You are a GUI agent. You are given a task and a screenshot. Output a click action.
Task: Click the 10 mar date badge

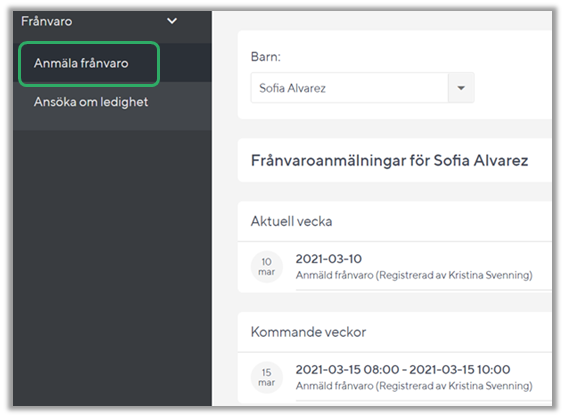point(267,267)
